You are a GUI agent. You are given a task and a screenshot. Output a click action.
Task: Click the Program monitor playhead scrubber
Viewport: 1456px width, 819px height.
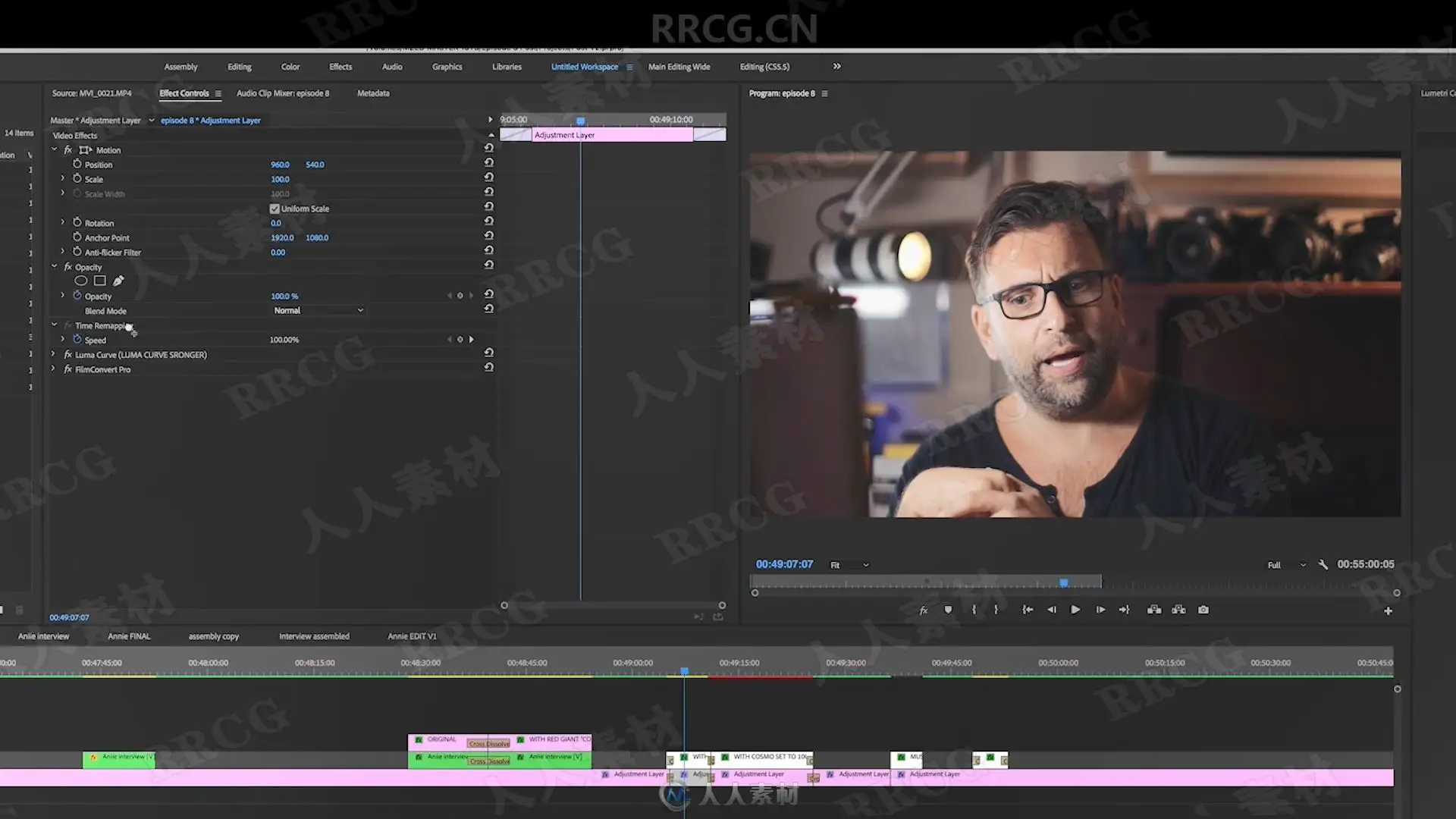1063,582
